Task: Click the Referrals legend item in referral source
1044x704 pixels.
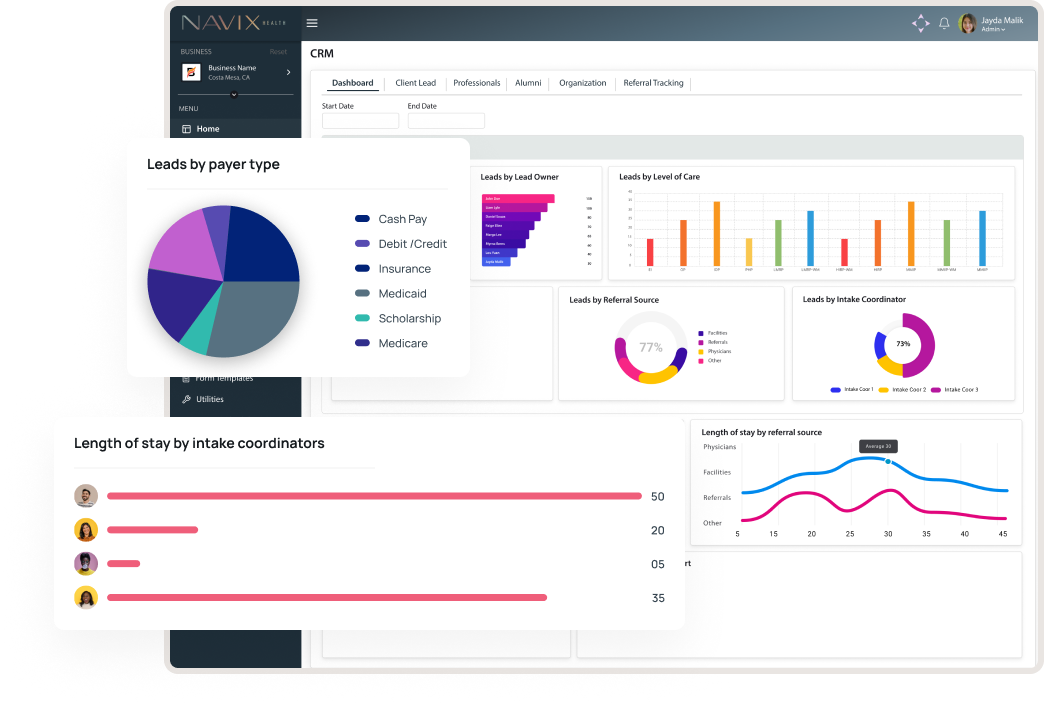Action: [713, 342]
